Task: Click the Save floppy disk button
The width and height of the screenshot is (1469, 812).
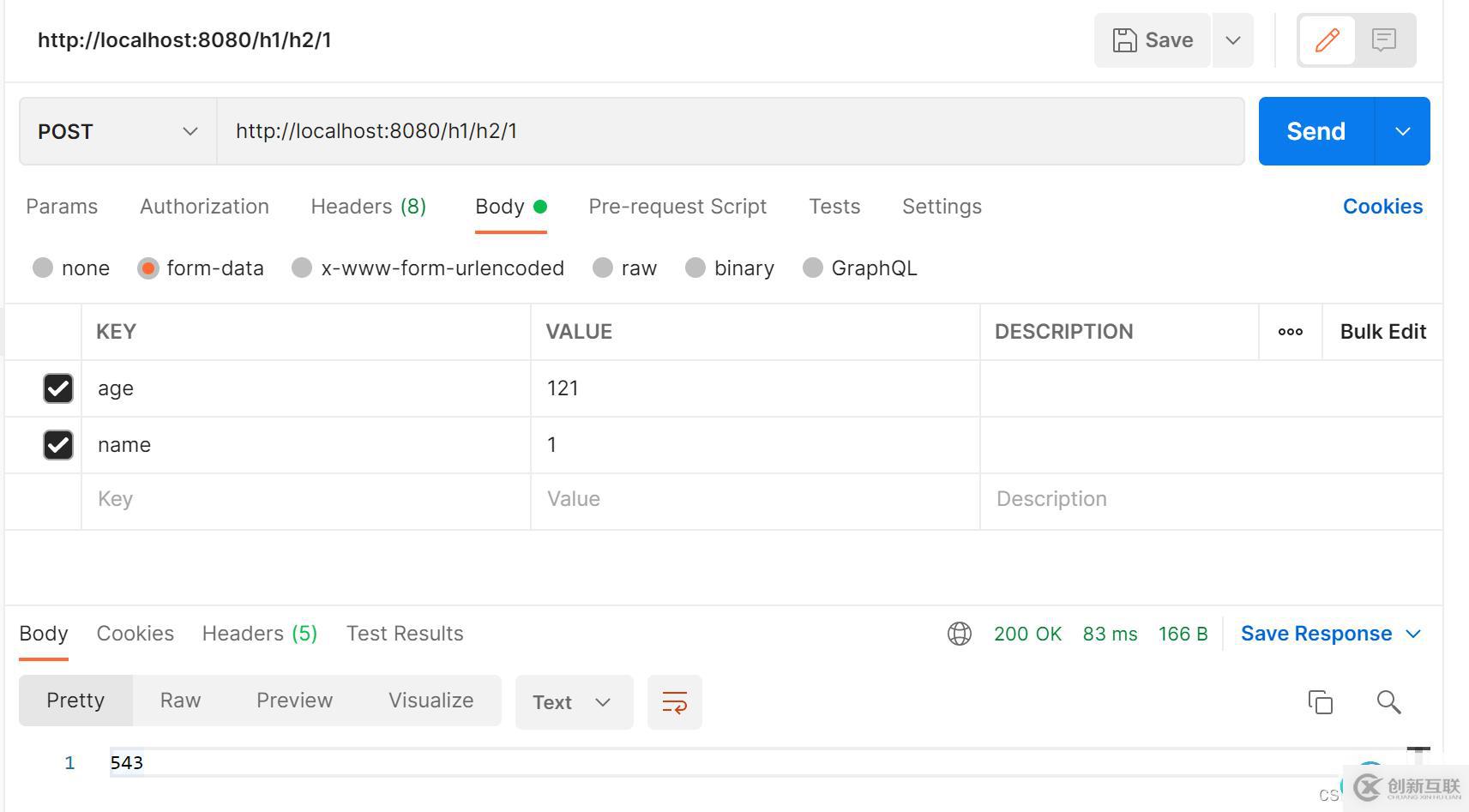Action: click(x=1153, y=40)
